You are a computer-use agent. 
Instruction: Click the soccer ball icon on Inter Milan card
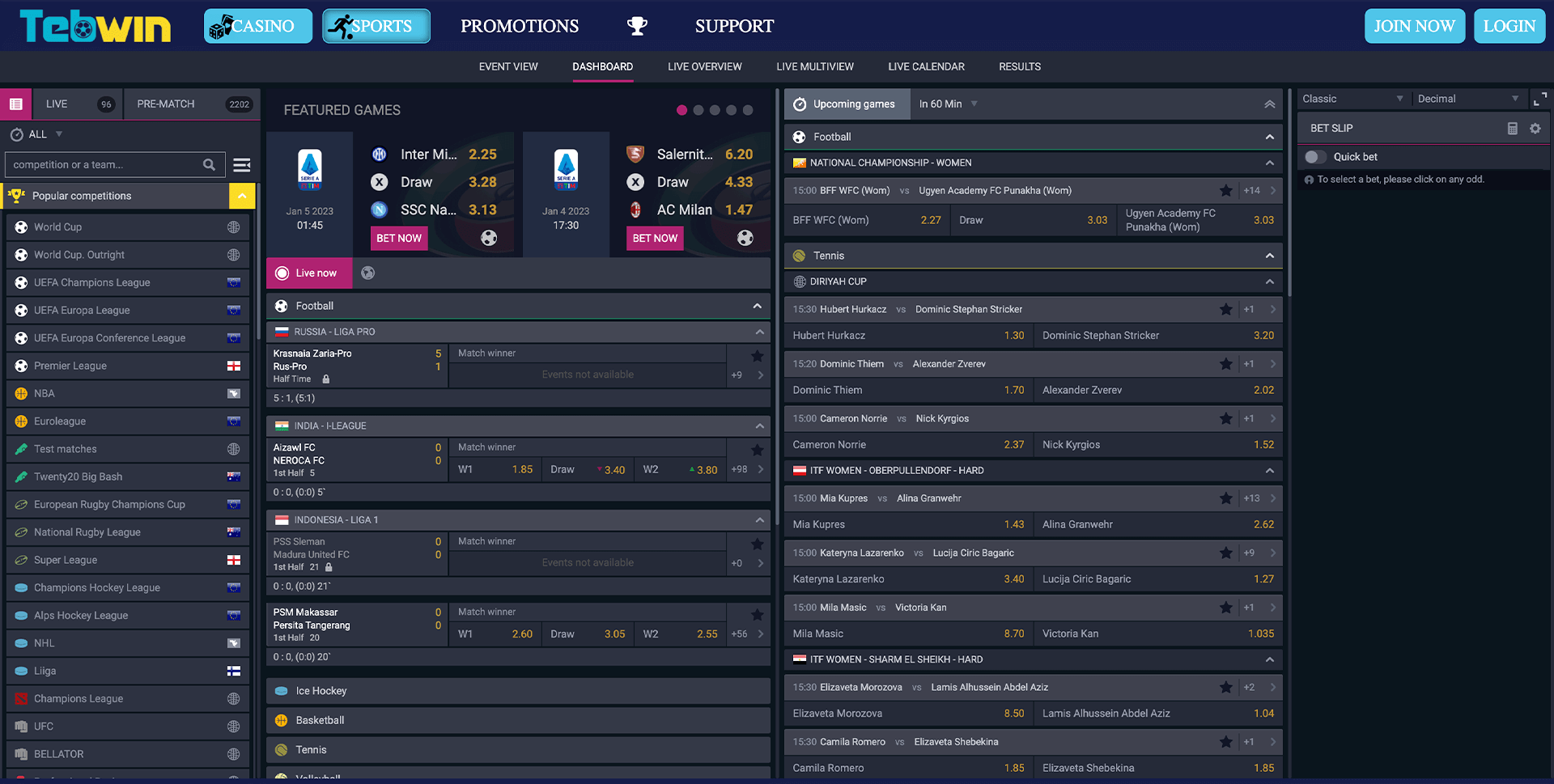489,238
